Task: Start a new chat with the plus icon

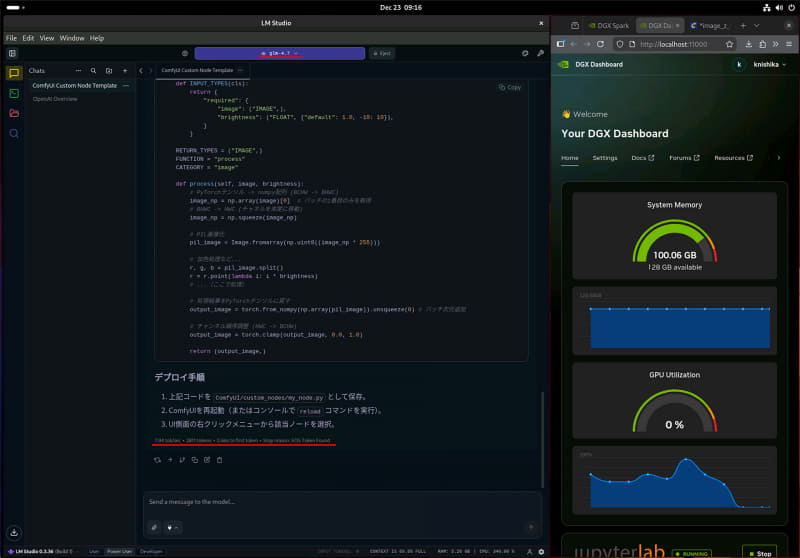Action: tap(124, 71)
